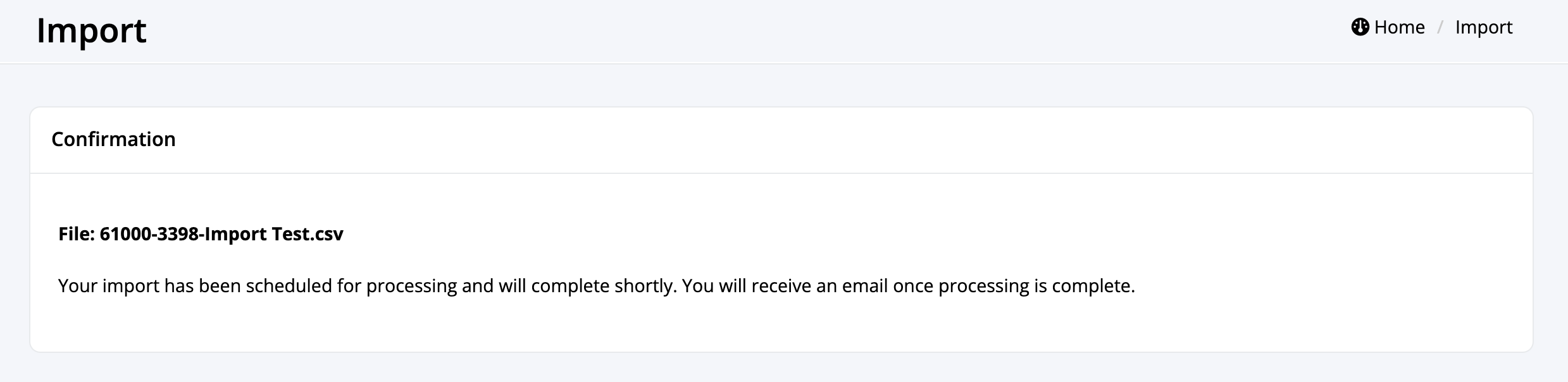Click the dashboard gauge icon beside Home
The height and width of the screenshot is (382, 1568).
point(1360,27)
